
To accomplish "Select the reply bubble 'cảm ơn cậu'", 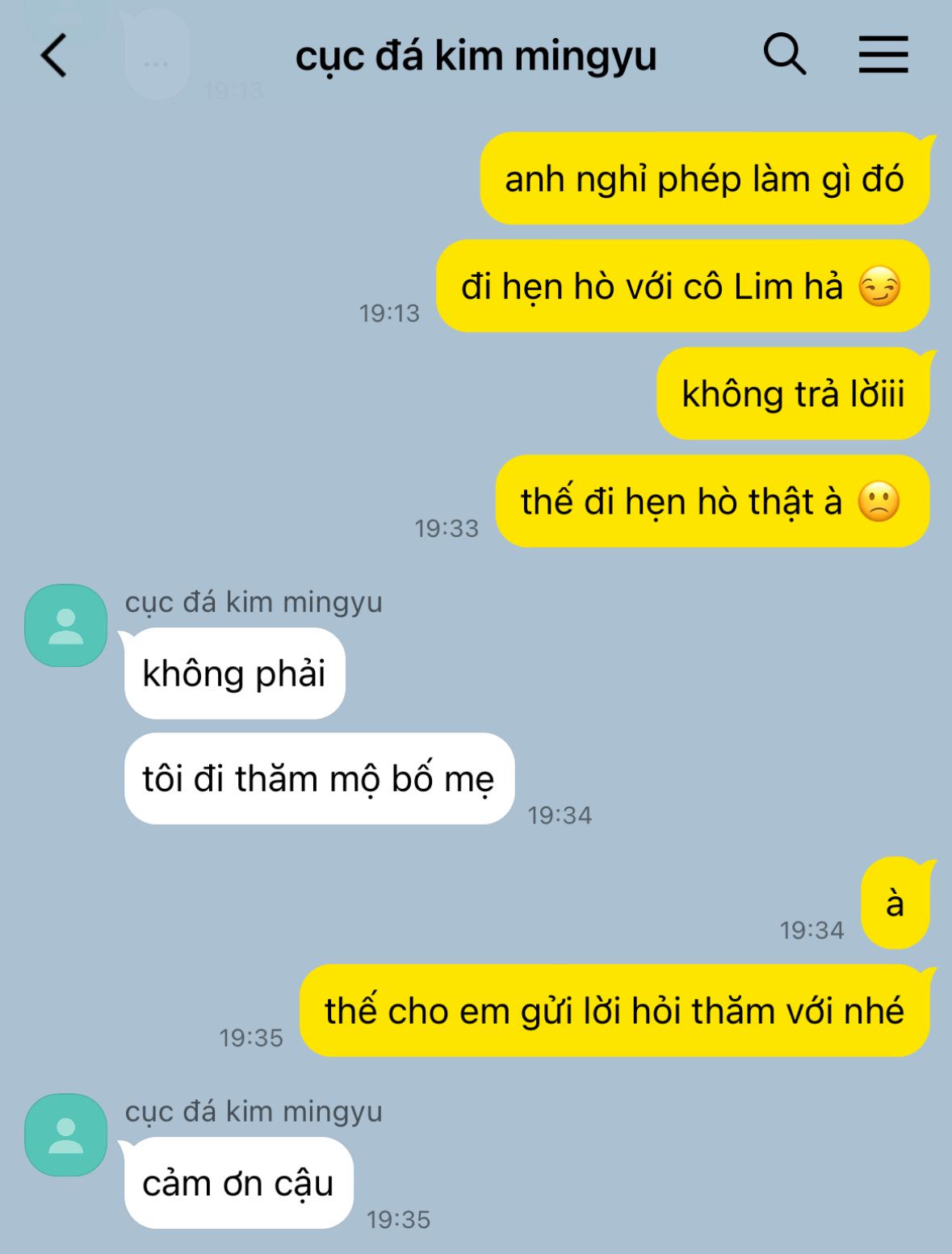I will point(238,1183).
